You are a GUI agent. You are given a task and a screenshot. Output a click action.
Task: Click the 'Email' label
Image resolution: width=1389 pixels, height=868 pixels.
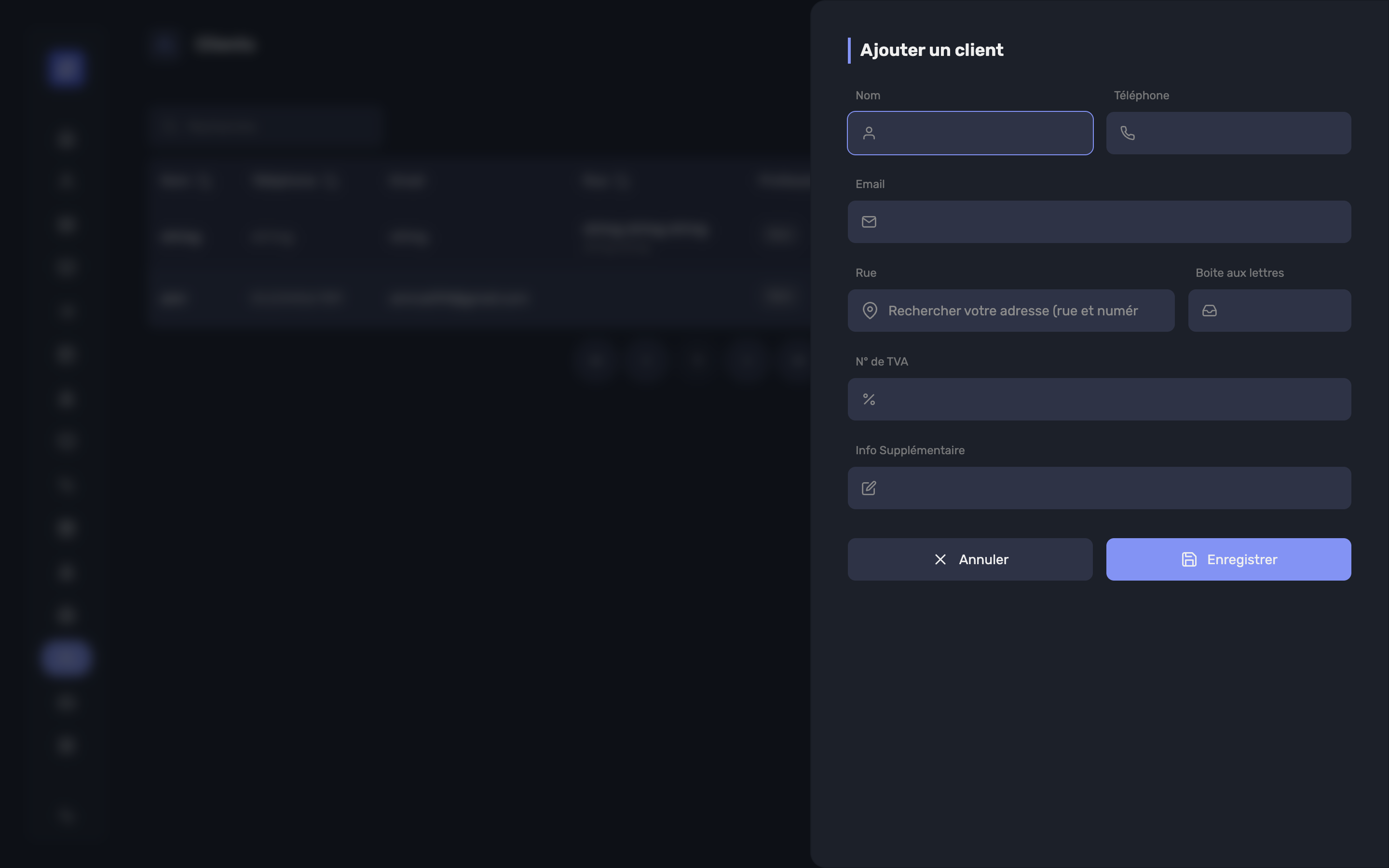[870, 184]
